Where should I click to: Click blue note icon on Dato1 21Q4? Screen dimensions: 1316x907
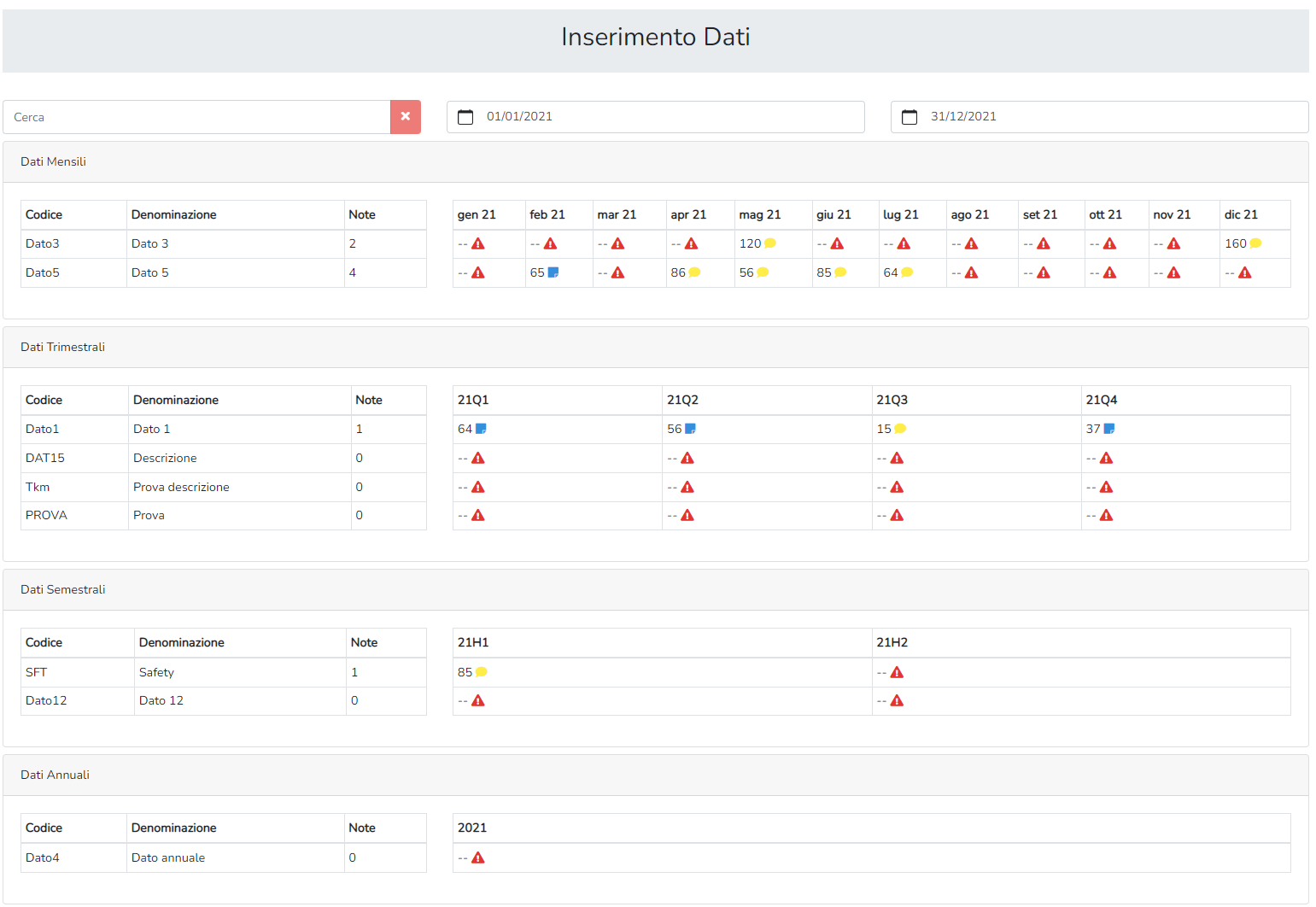tap(1109, 429)
